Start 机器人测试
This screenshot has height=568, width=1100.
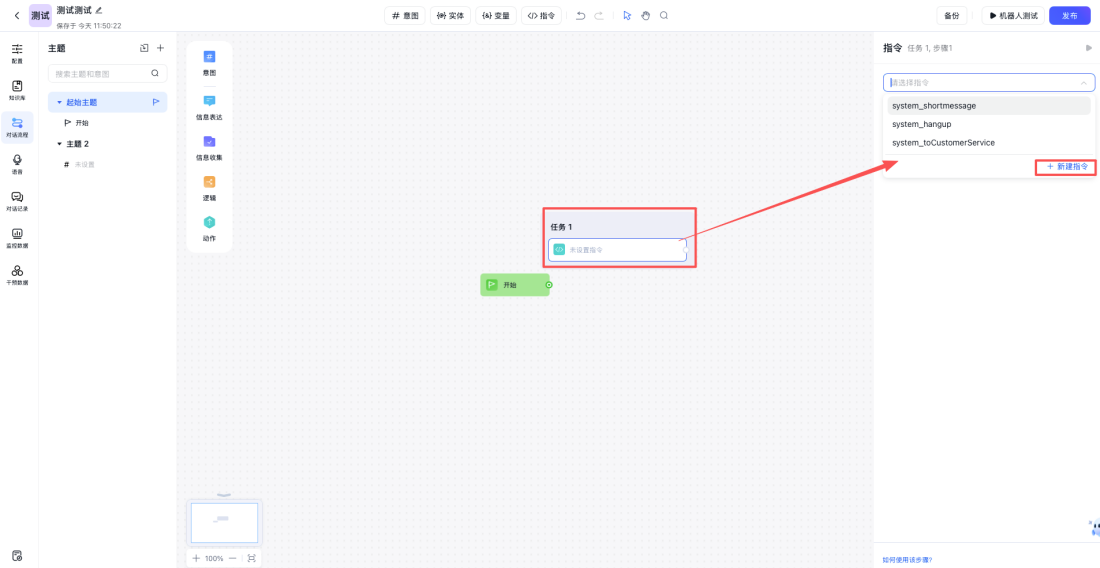(x=1014, y=15)
